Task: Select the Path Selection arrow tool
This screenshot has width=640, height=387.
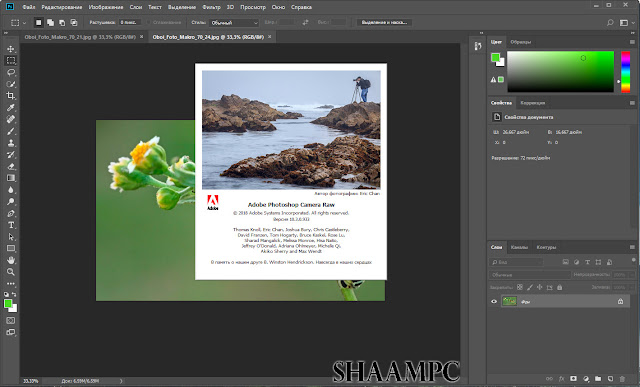Action: click(11, 237)
